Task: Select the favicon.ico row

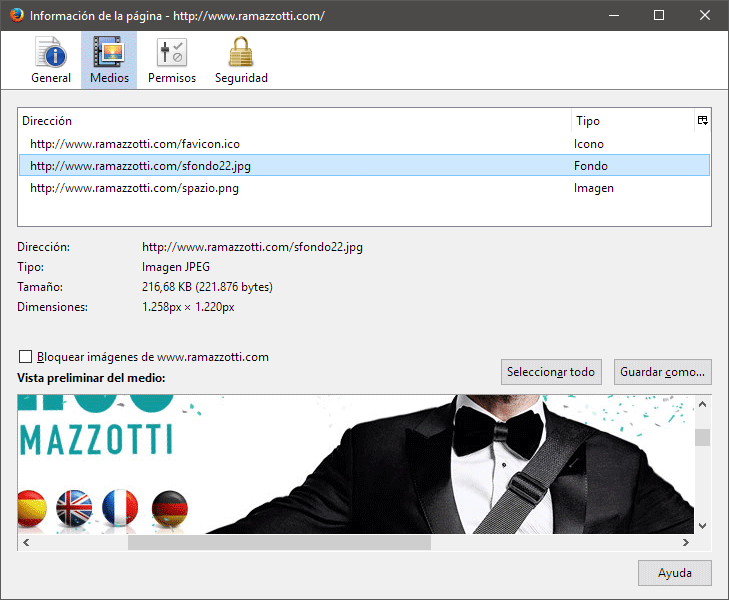Action: (364, 144)
